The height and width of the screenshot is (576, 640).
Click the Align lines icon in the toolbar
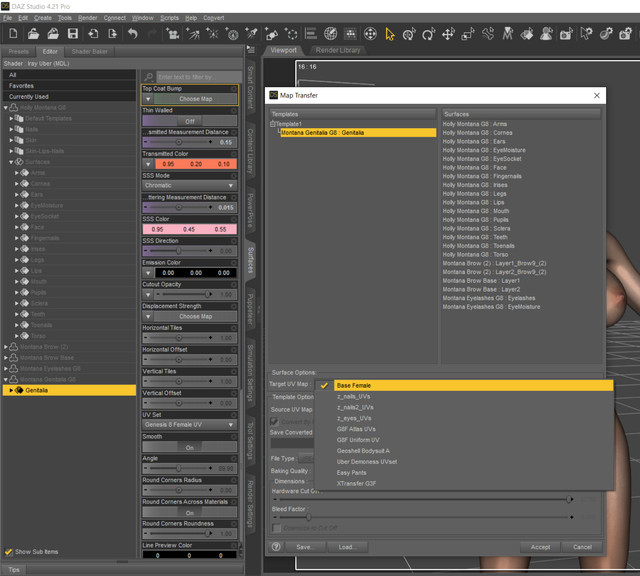click(x=311, y=34)
